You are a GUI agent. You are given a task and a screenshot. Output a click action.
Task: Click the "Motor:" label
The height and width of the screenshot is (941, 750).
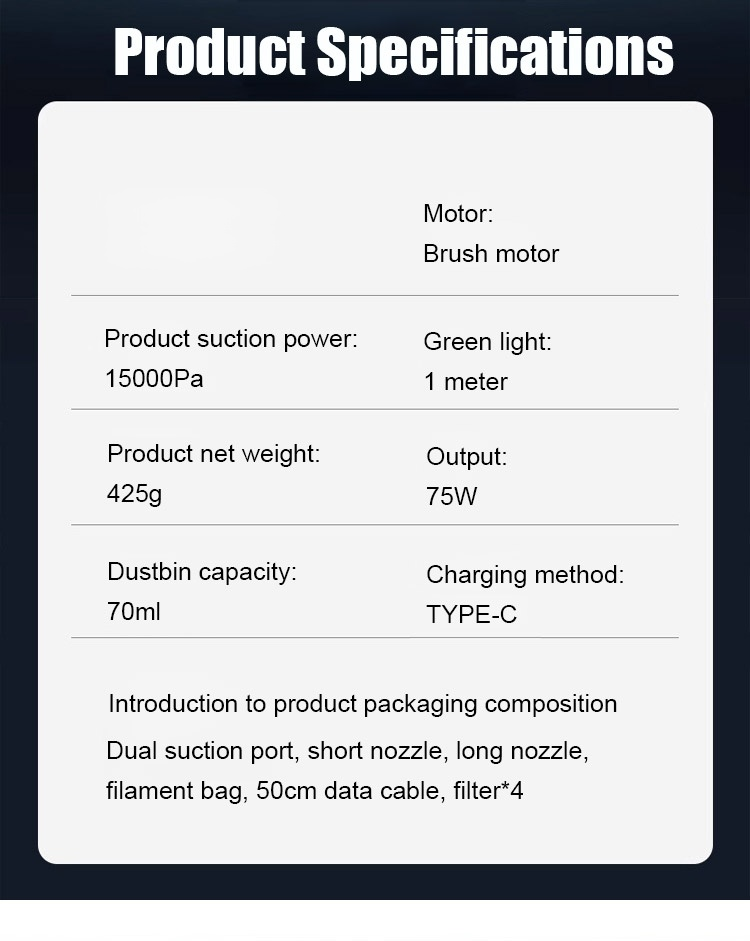(458, 213)
